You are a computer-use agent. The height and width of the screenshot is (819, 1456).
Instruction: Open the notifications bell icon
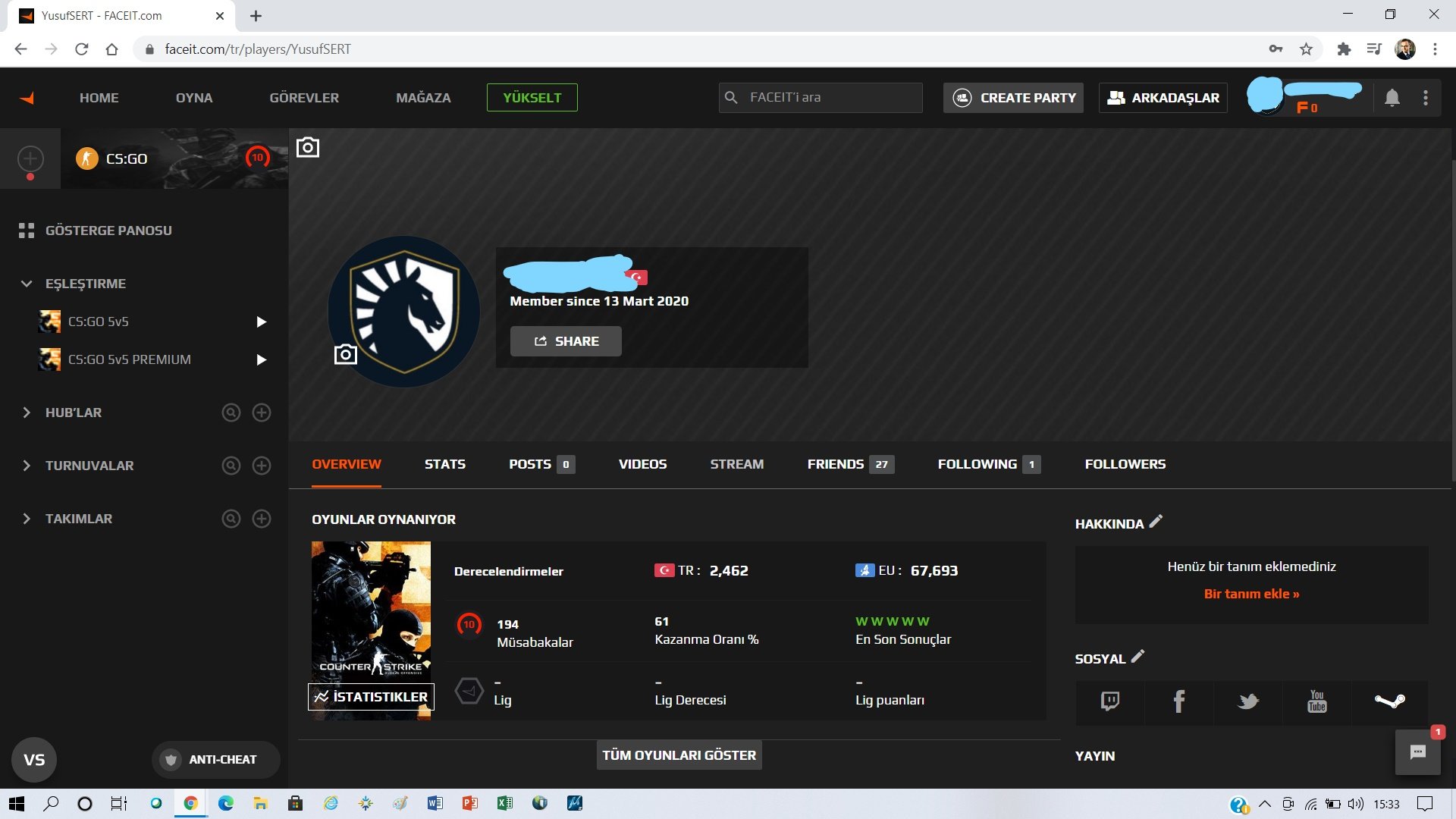tap(1392, 98)
